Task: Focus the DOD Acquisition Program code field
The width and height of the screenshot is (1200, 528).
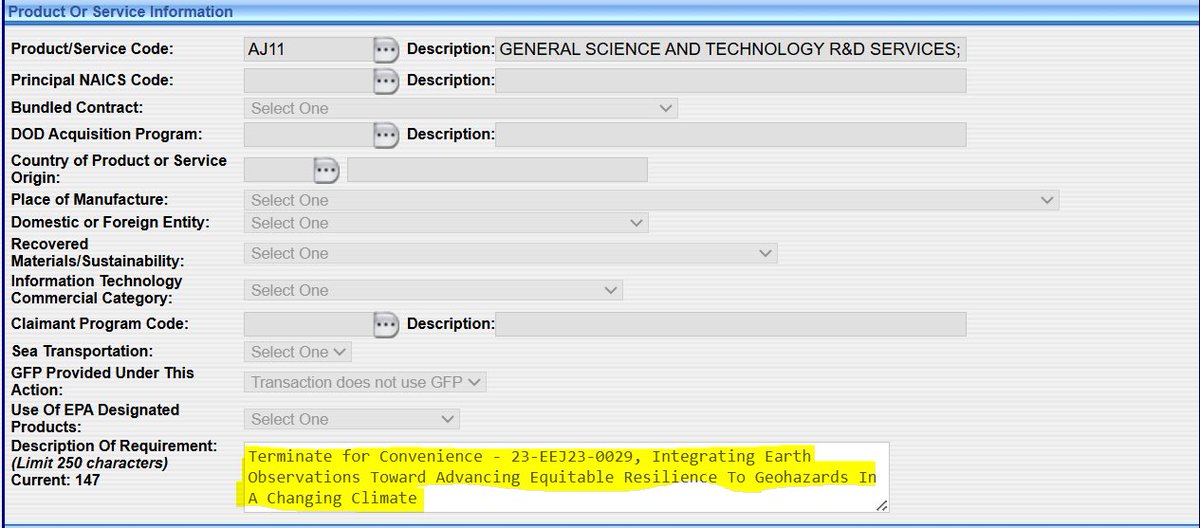Action: point(308,135)
